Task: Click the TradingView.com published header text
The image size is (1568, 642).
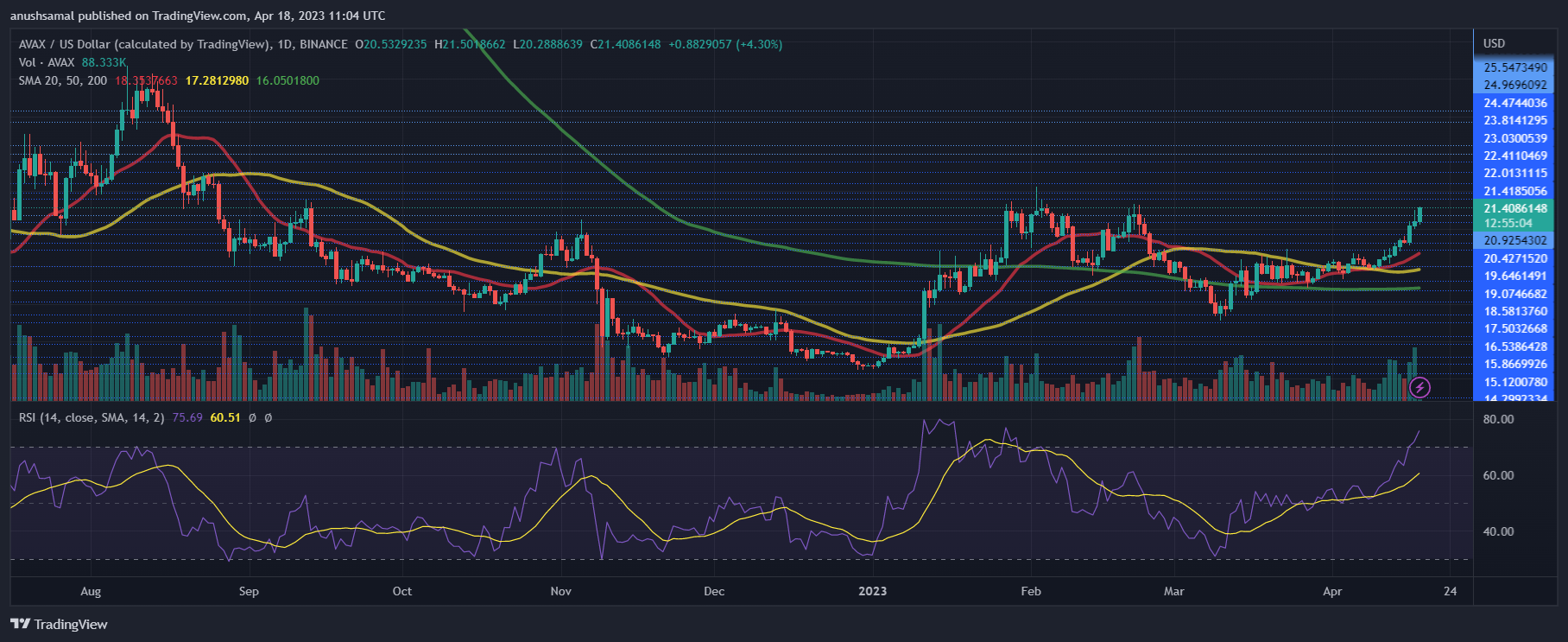Action: (x=198, y=16)
